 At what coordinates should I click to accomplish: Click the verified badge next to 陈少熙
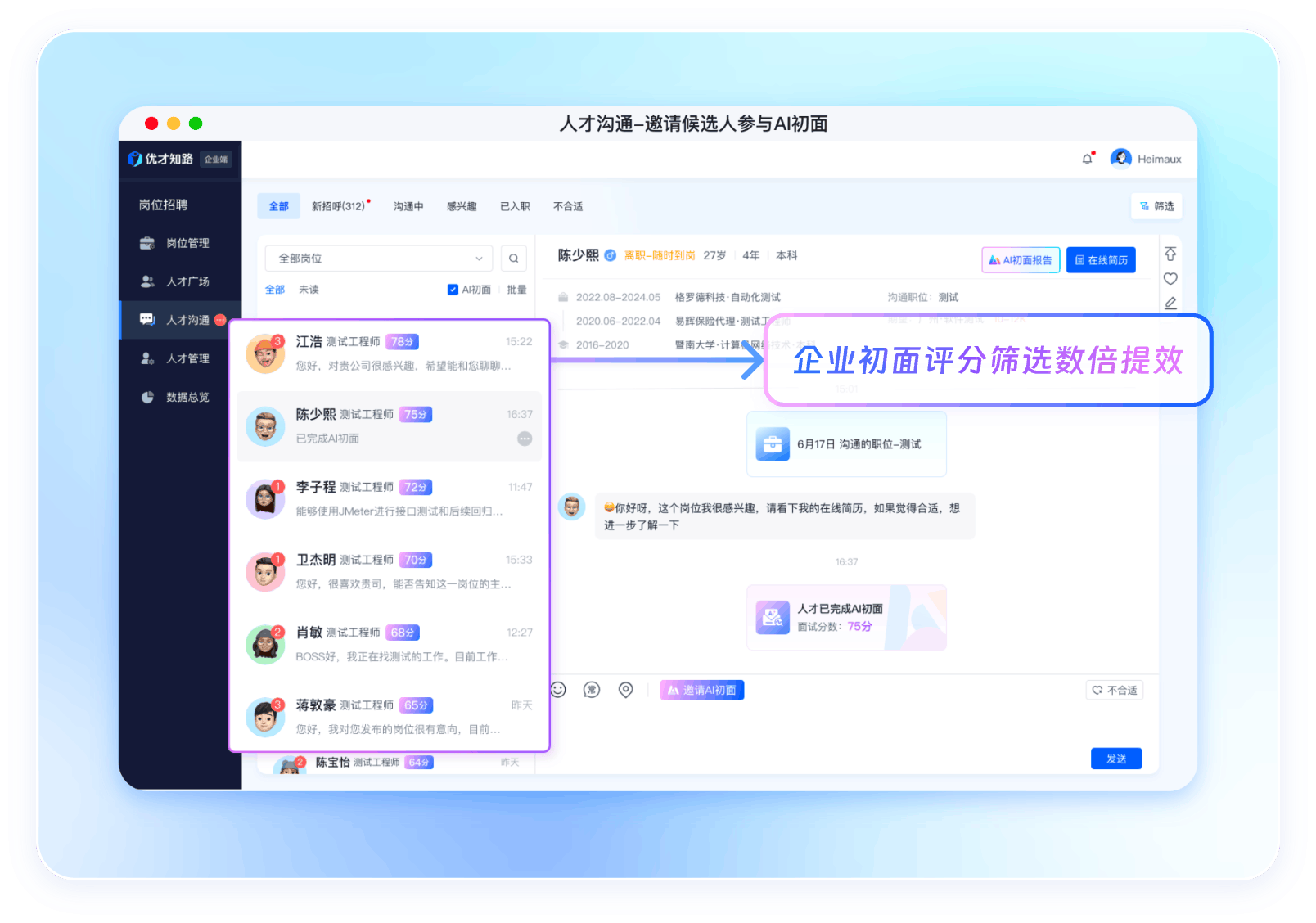click(x=610, y=255)
